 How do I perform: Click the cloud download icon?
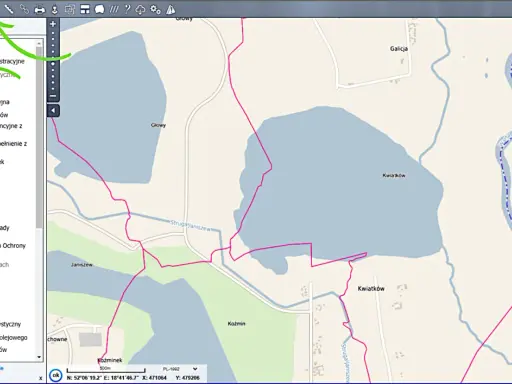[x=140, y=10]
